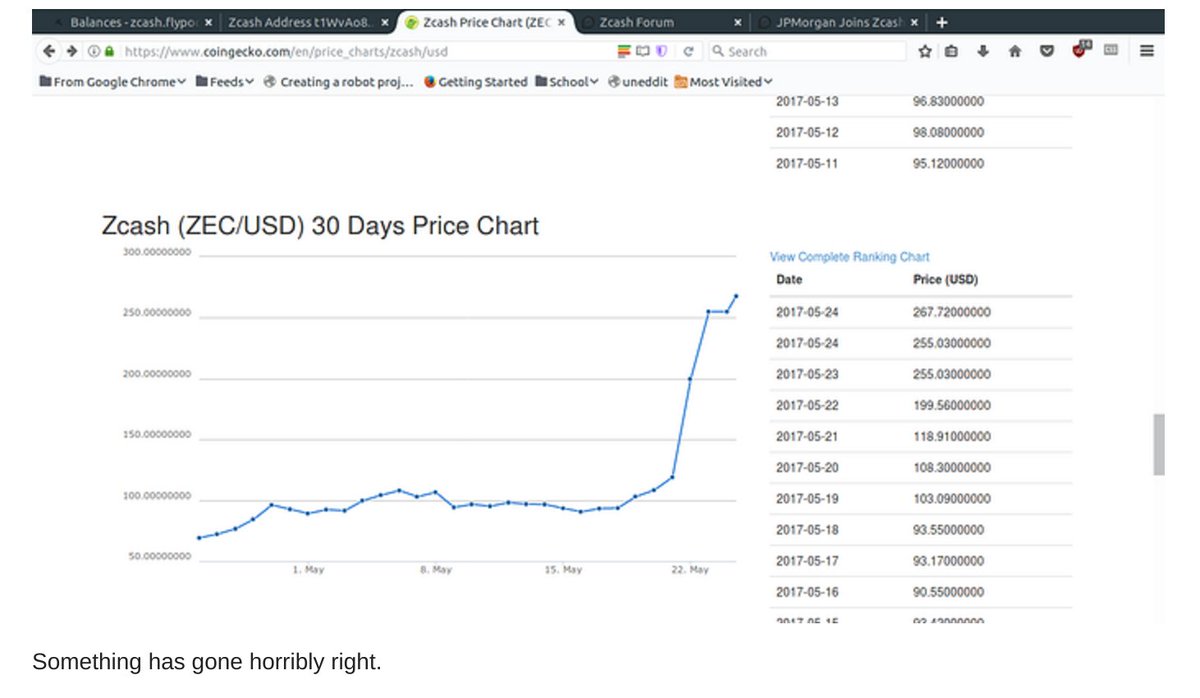1200x698 pixels.
Task: Click the 22. May axis label
Action: [690, 569]
